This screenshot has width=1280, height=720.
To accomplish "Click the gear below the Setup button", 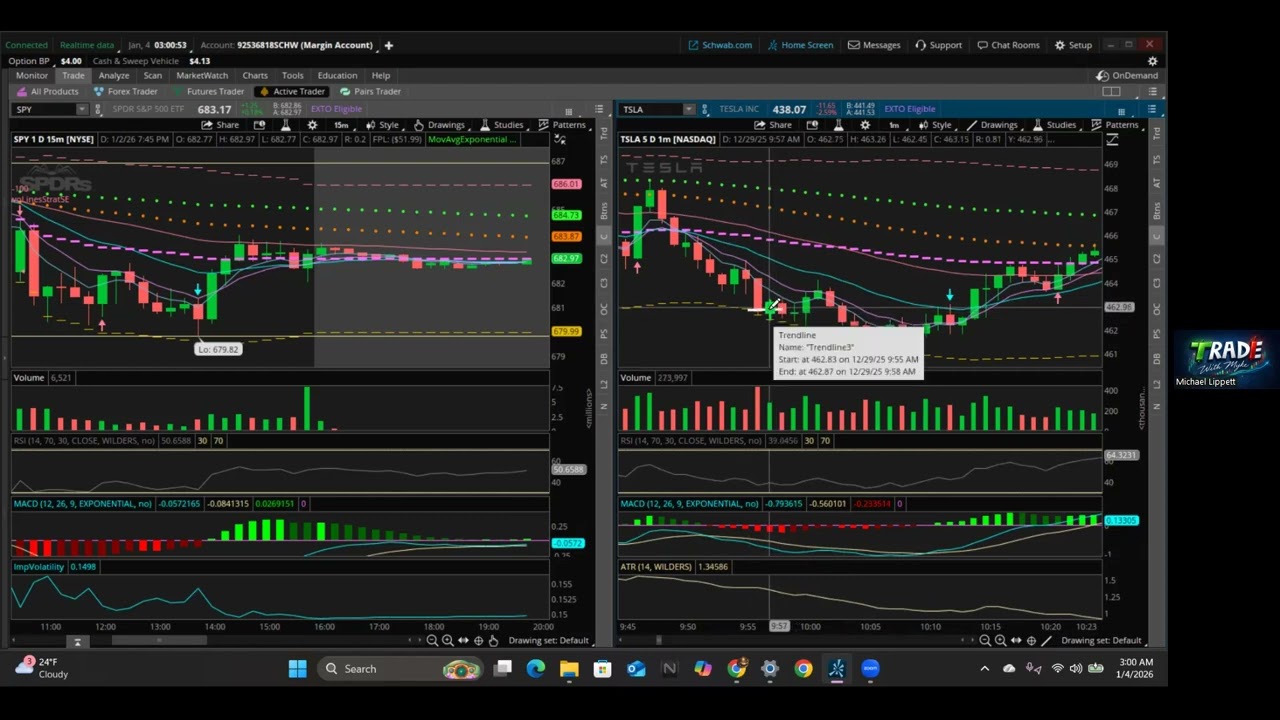I will [x=1152, y=61].
